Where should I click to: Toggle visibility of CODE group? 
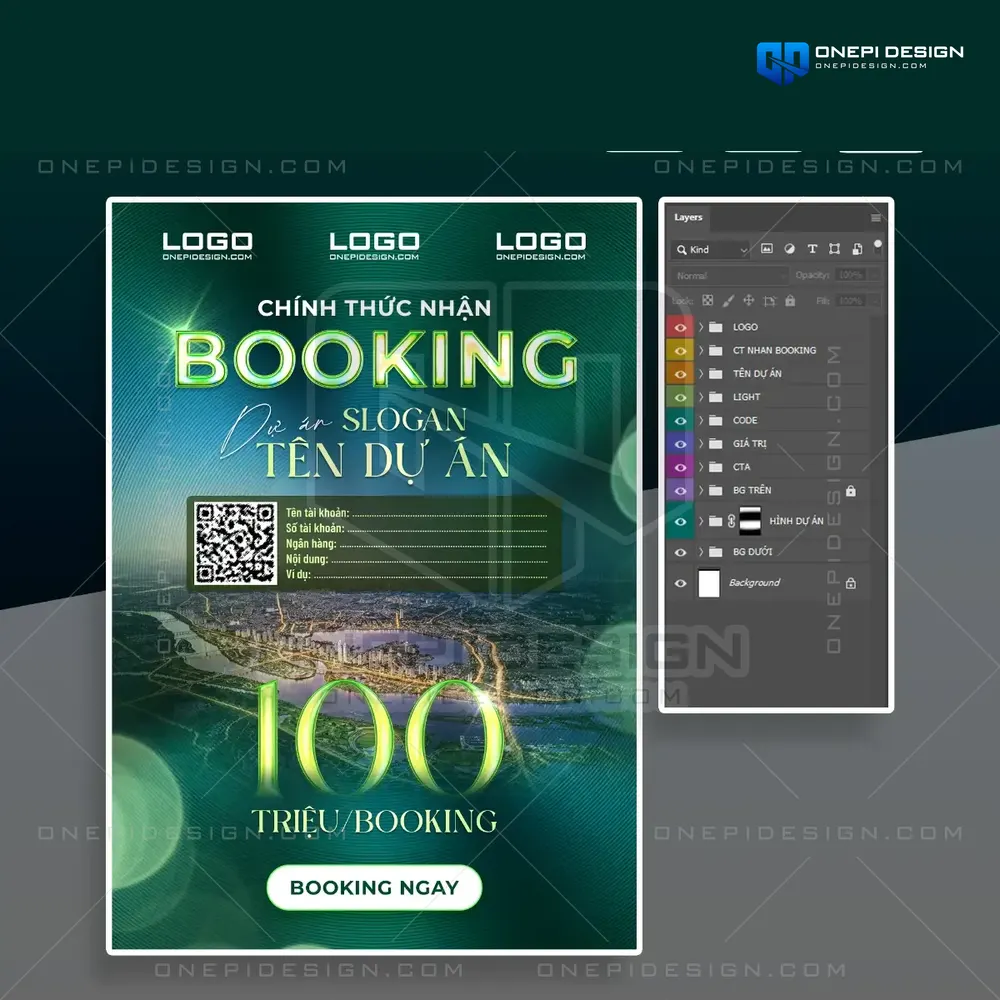point(680,421)
